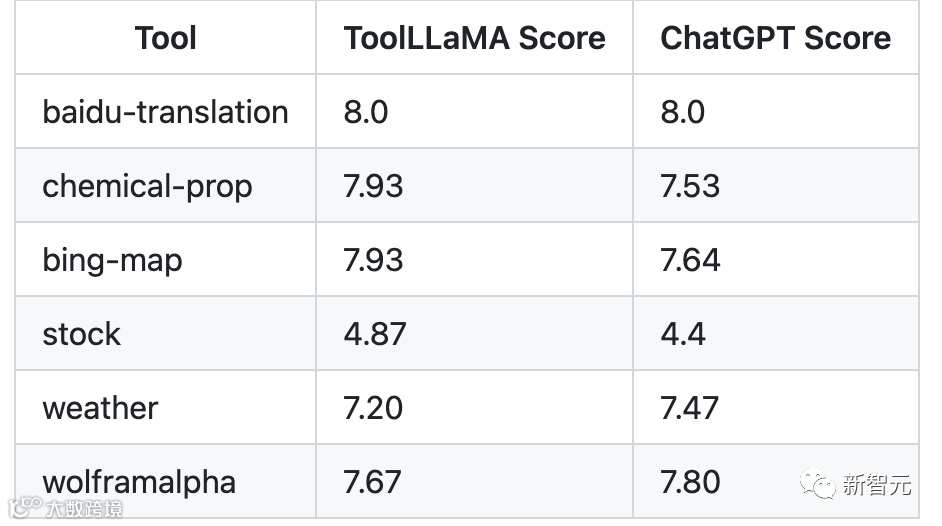
Task: Click the WeChat logo beside 新智元
Action: [820, 486]
